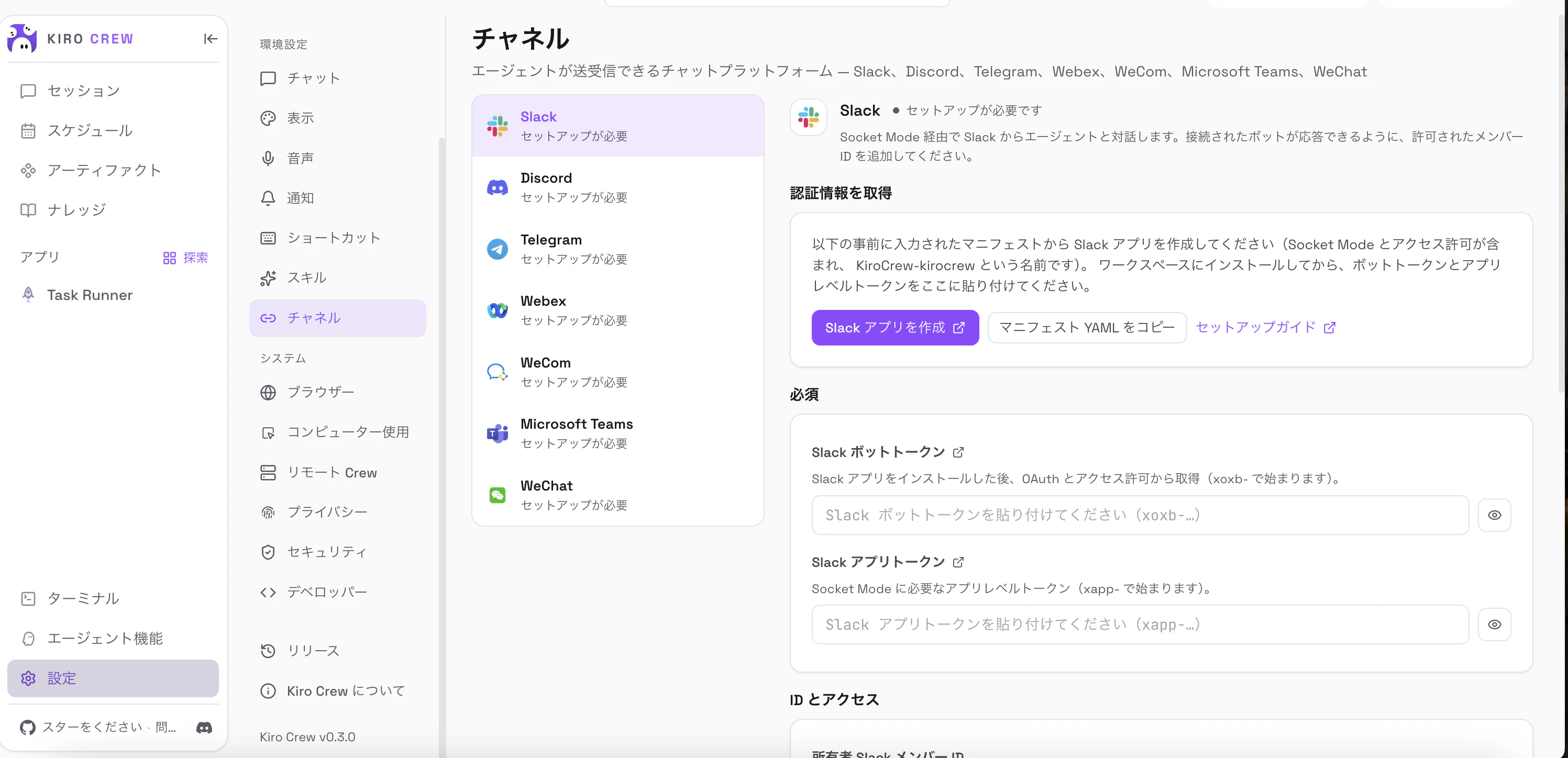Open Discord community icon in the sidebar footer
This screenshot has height=758, width=1568.
(204, 728)
